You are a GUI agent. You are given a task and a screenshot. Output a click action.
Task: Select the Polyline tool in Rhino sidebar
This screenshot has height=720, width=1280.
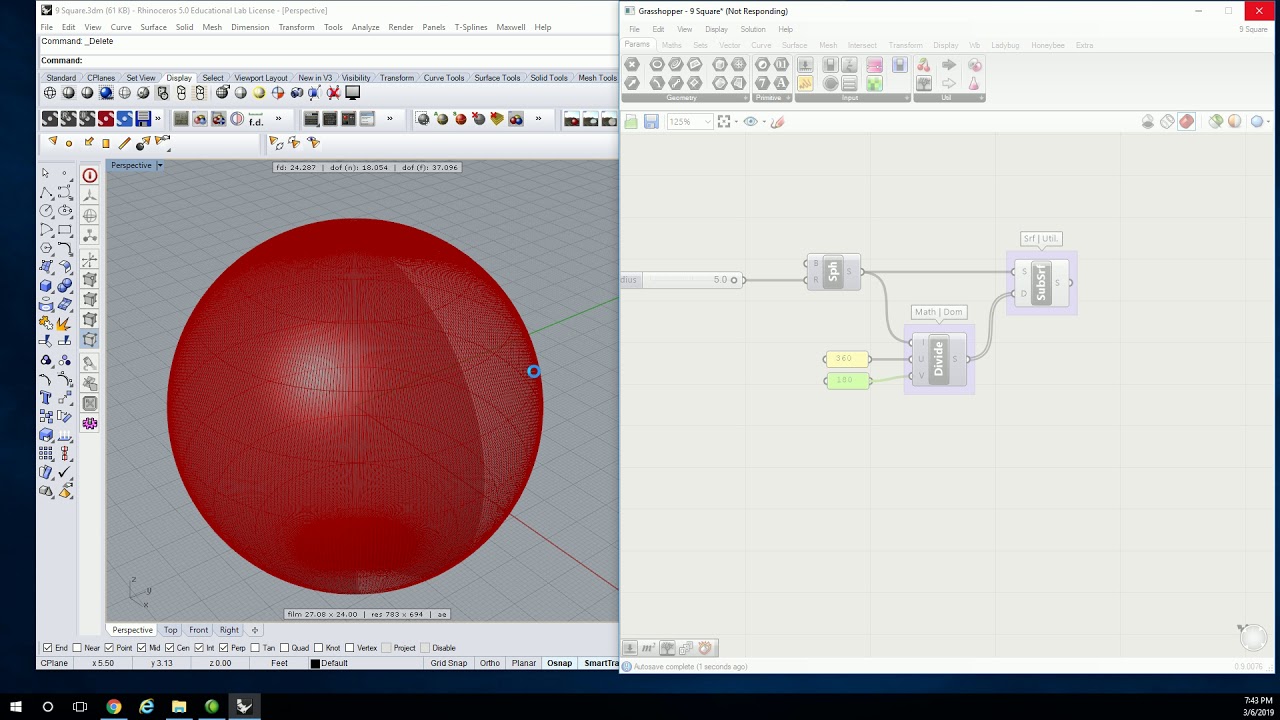[x=45, y=192]
